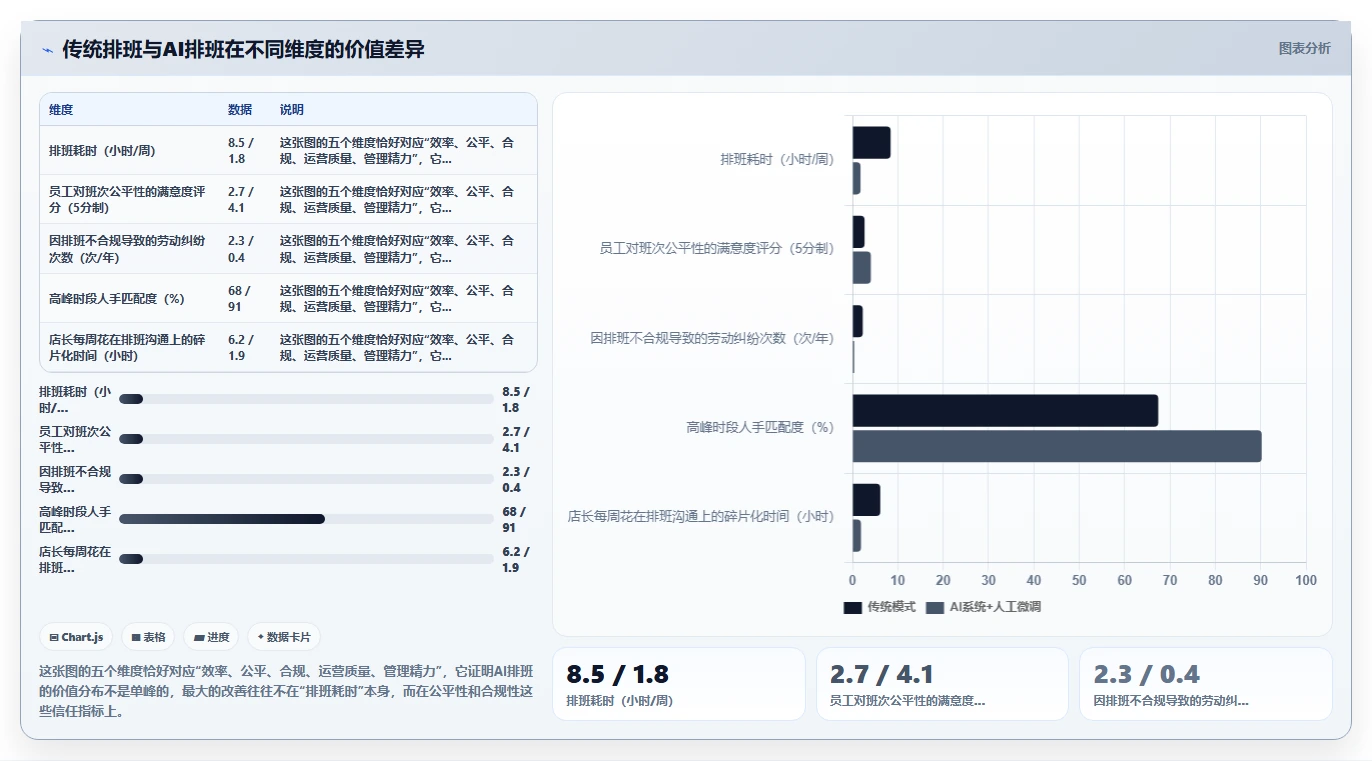Click the 8.5 / 1.8 data card
1372x761 pixels.
click(678, 684)
